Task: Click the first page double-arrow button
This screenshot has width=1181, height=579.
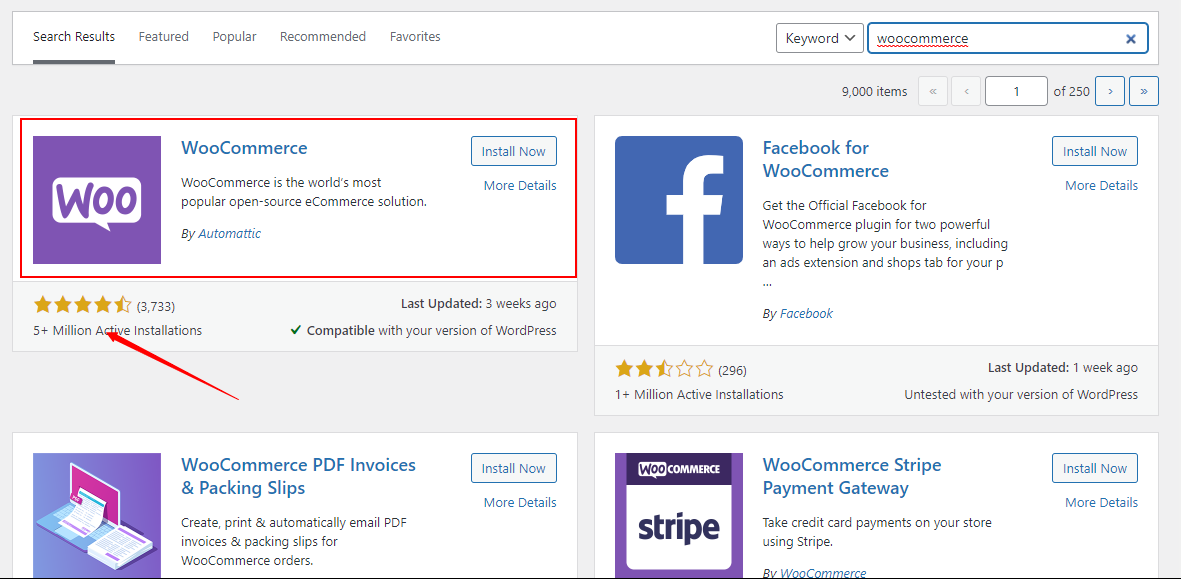Action: tap(933, 91)
